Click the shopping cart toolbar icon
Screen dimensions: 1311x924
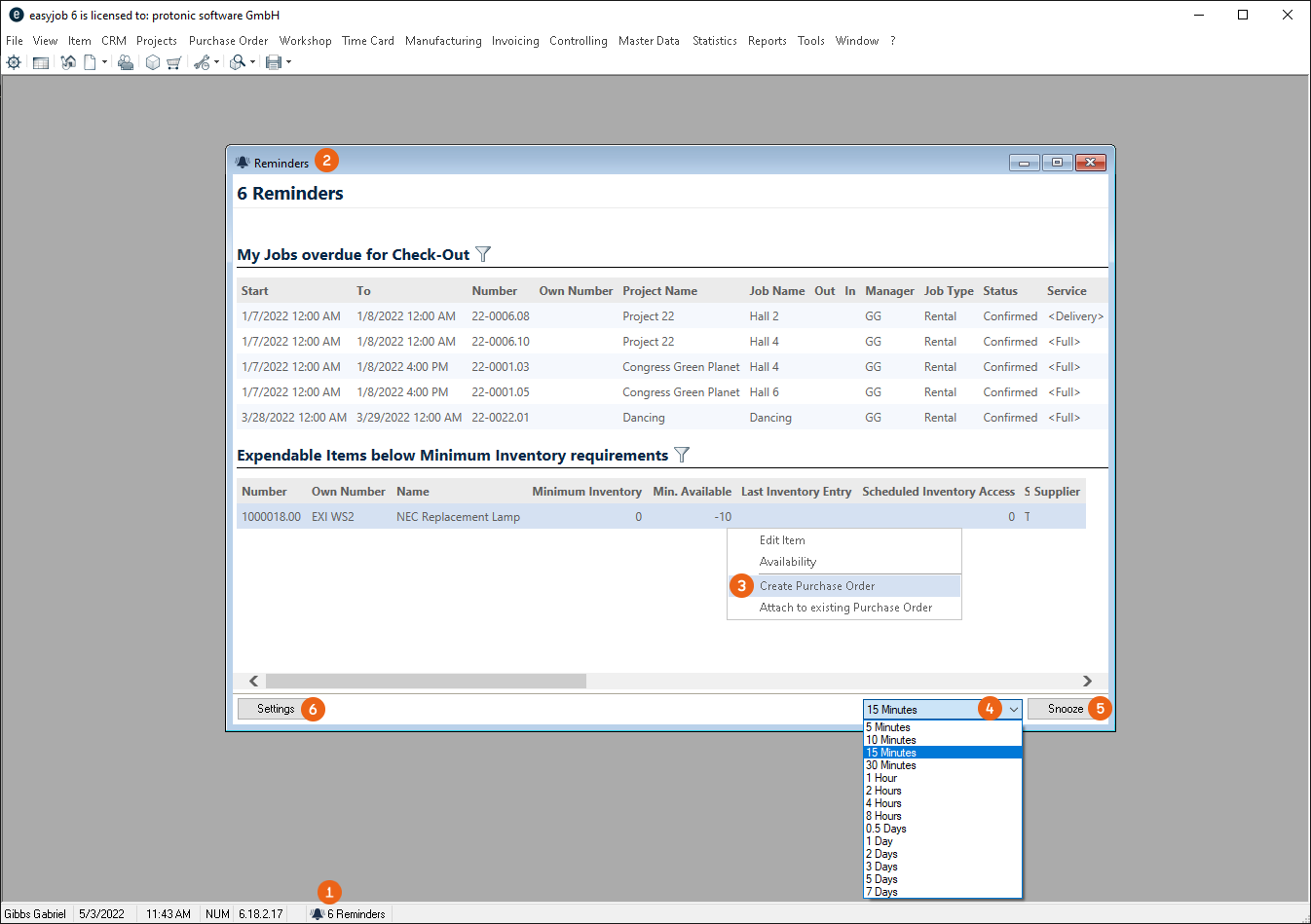tap(174, 62)
